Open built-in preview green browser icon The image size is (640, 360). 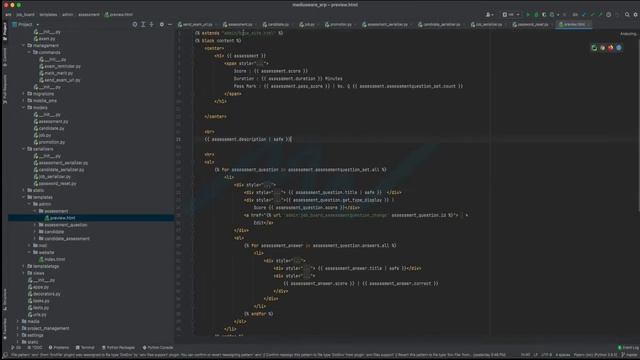pyautogui.click(x=594, y=48)
